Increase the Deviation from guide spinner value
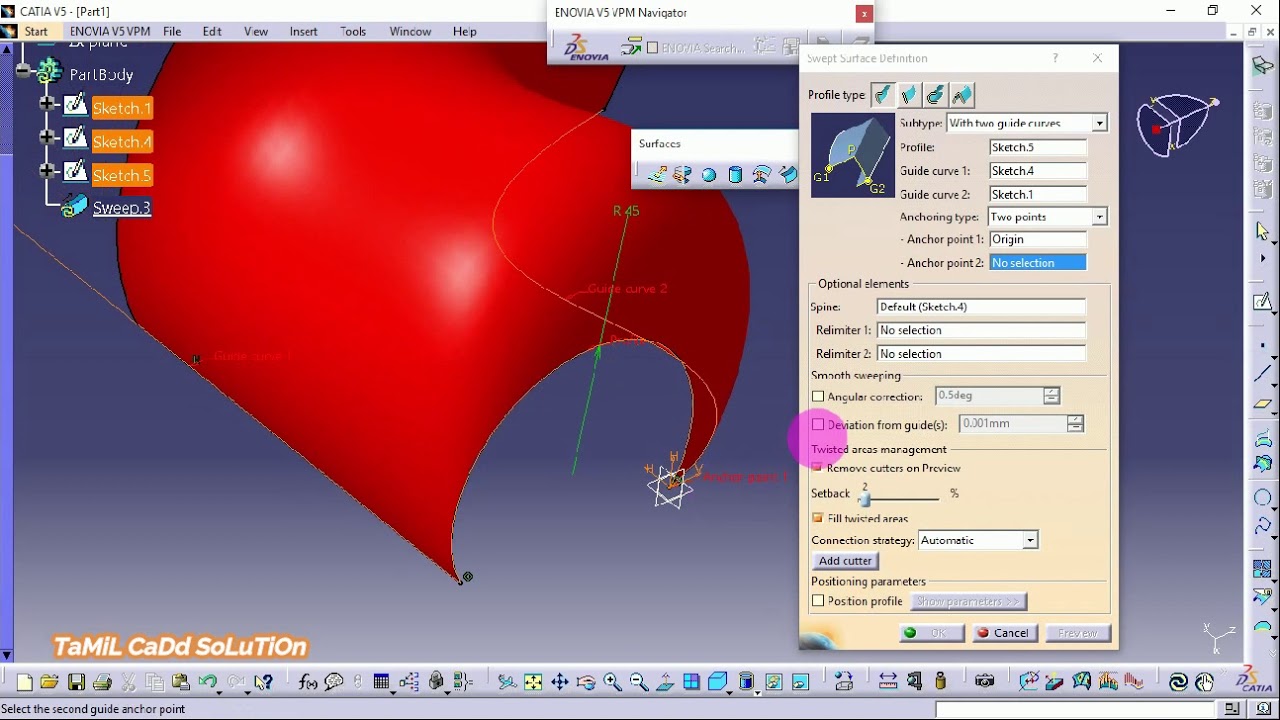This screenshot has height=720, width=1280. pyautogui.click(x=1075, y=420)
